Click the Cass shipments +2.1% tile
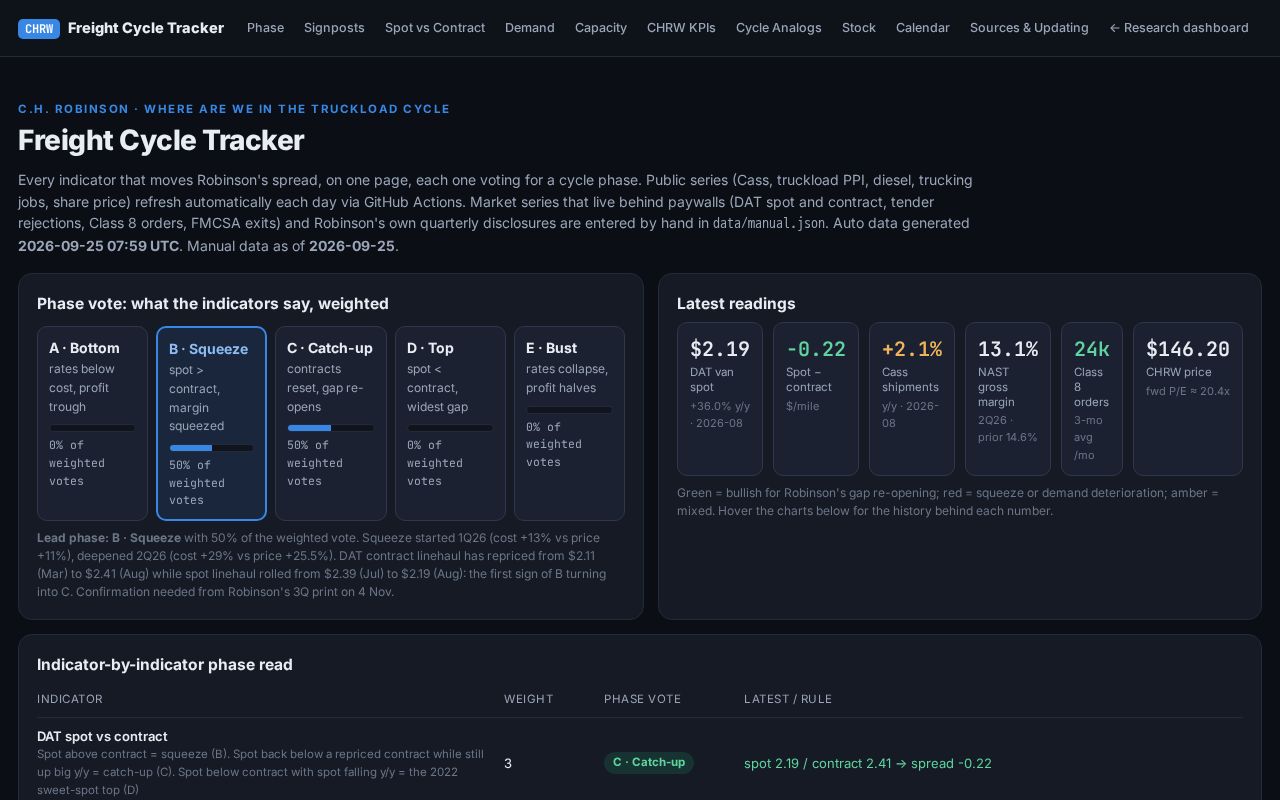 pos(912,399)
